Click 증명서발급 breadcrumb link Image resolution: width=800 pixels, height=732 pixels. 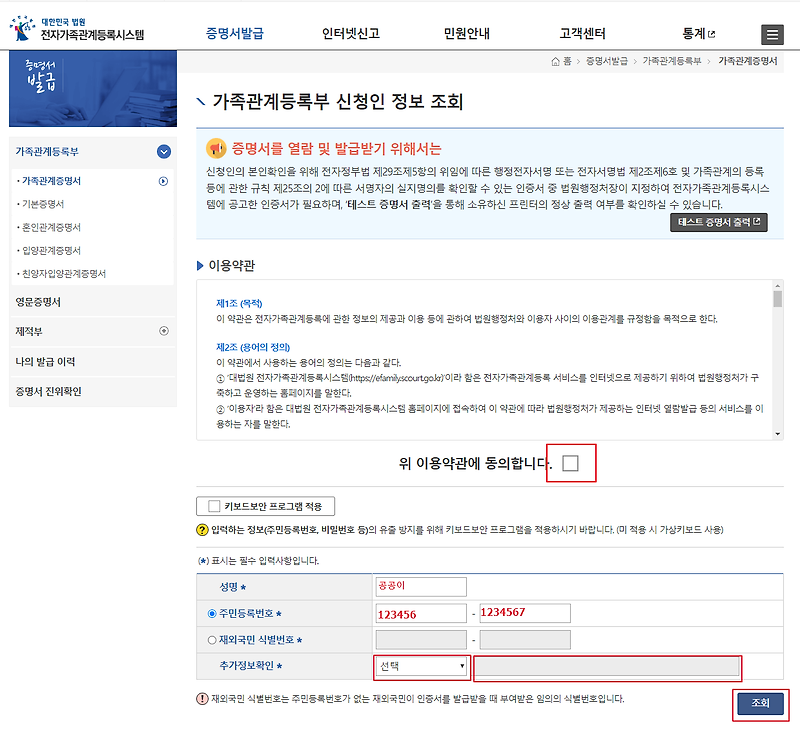coord(607,61)
